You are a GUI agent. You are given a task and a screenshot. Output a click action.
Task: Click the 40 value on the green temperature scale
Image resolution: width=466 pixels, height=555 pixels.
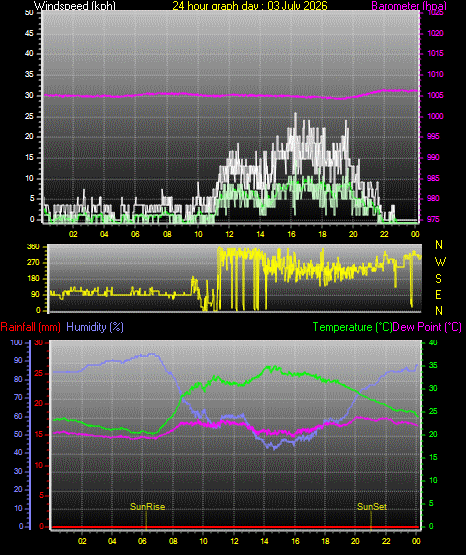[x=433, y=342]
